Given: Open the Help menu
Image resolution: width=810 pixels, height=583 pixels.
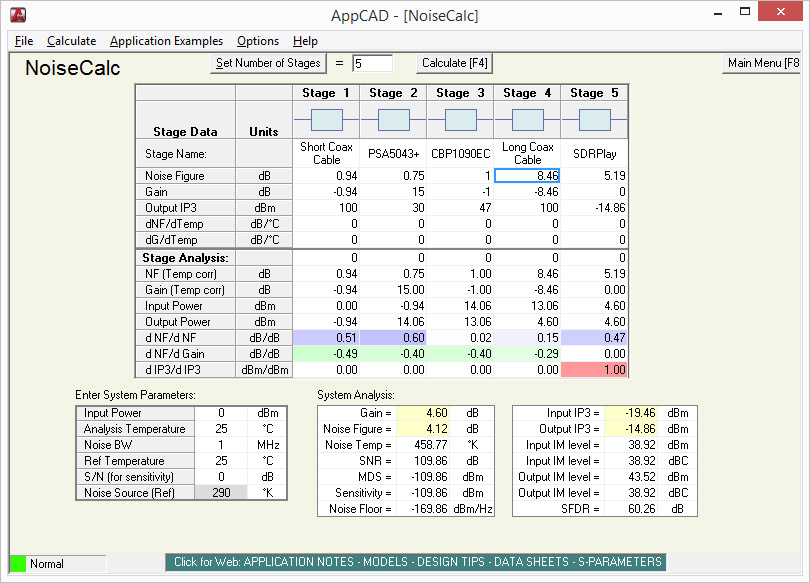Looking at the screenshot, I should [x=305, y=41].
